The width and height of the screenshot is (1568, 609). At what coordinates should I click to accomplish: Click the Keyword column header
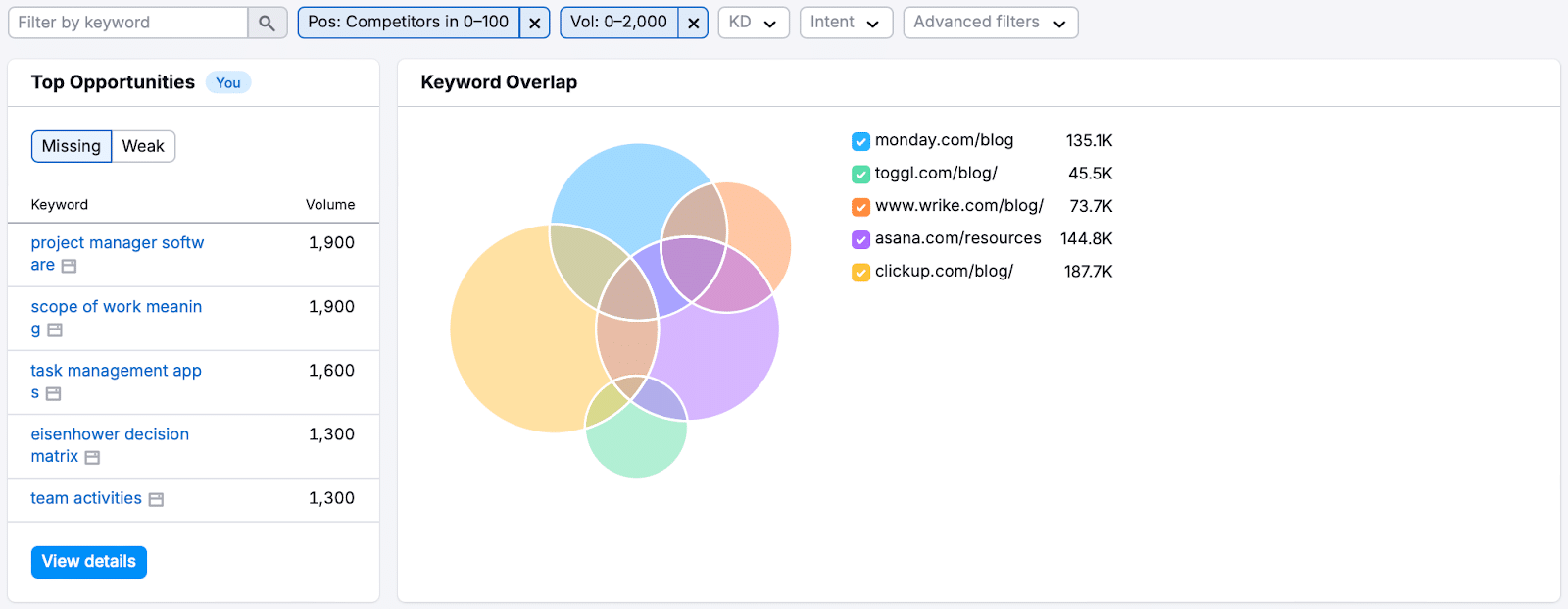coord(60,205)
